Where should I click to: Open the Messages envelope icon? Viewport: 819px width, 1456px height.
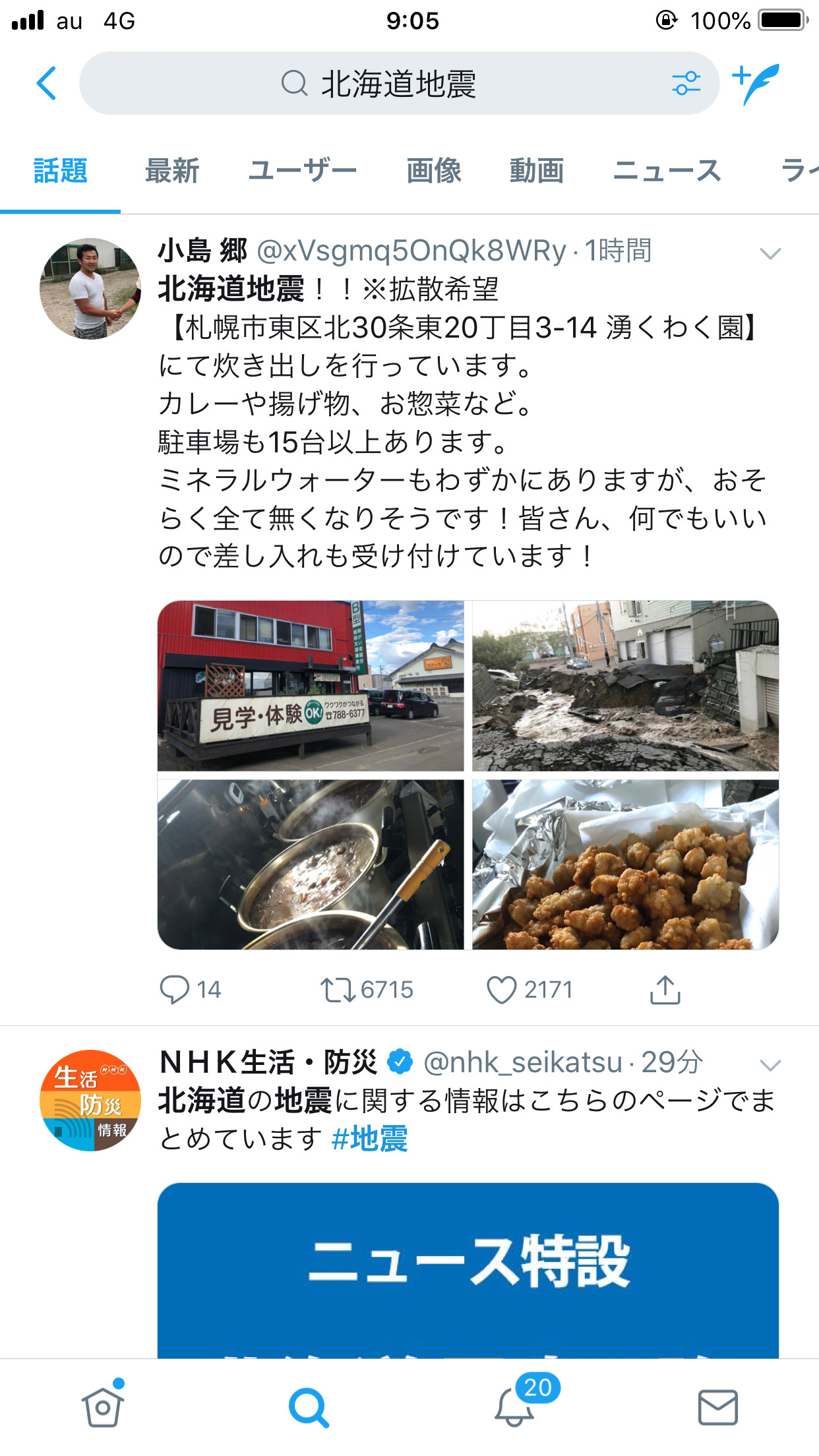[717, 1407]
